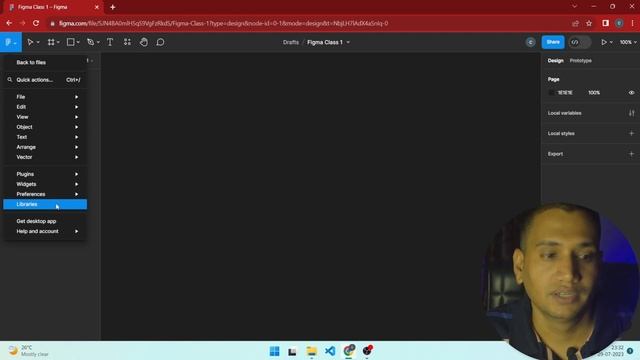The height and width of the screenshot is (360, 640).
Task: Open zoom level 100% dropdown
Action: coord(628,42)
